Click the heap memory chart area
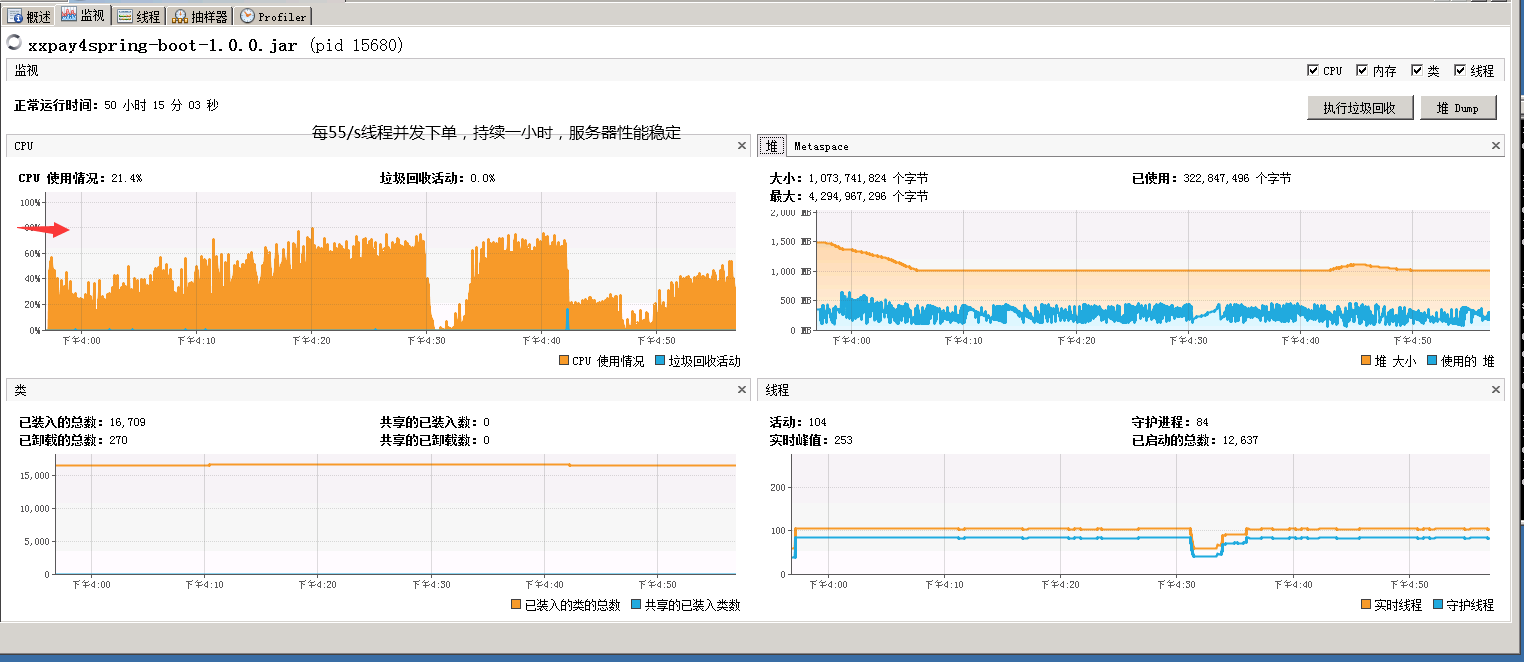1524x662 pixels. coord(1152,270)
